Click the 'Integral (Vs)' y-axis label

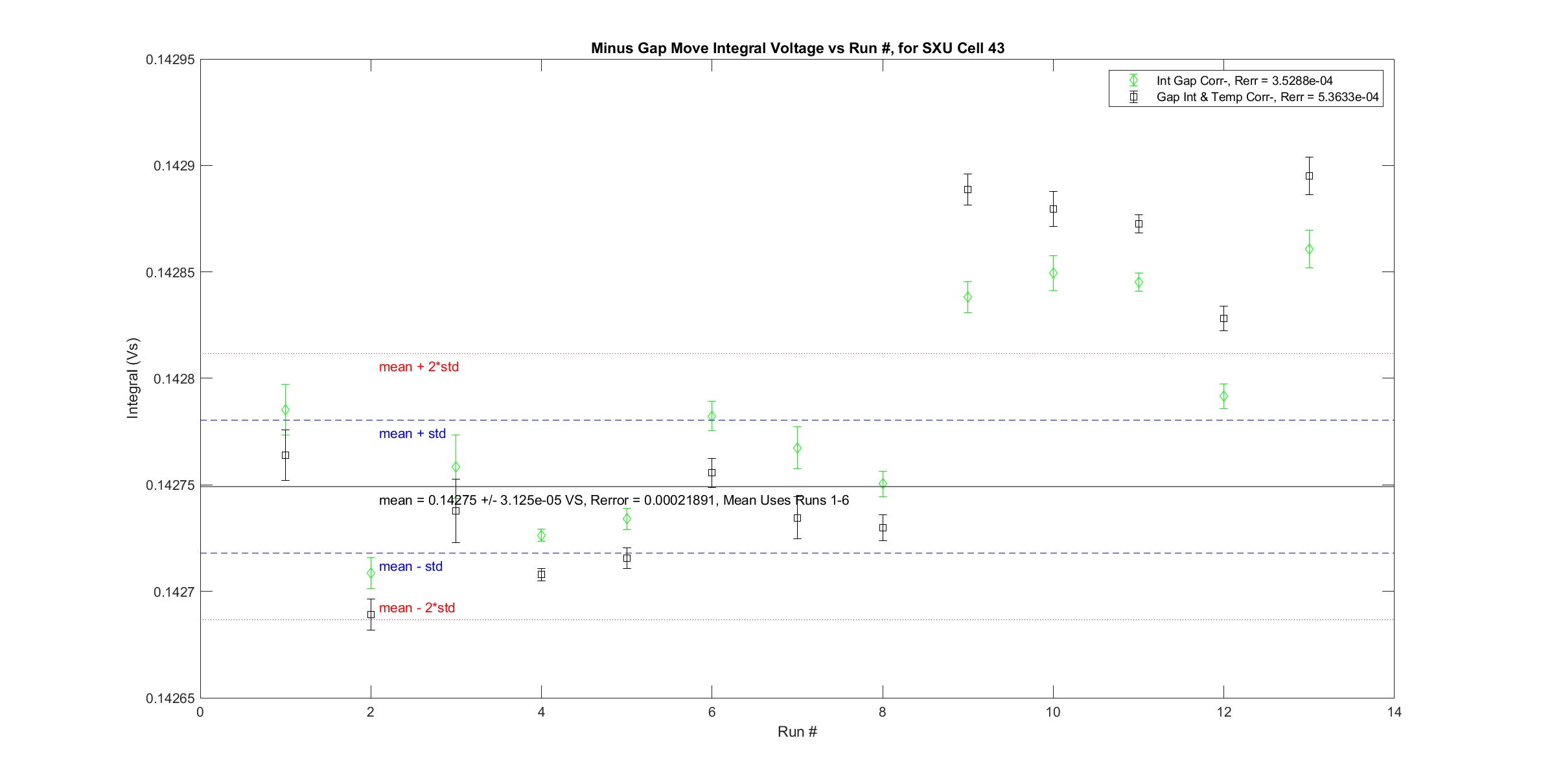(x=133, y=378)
